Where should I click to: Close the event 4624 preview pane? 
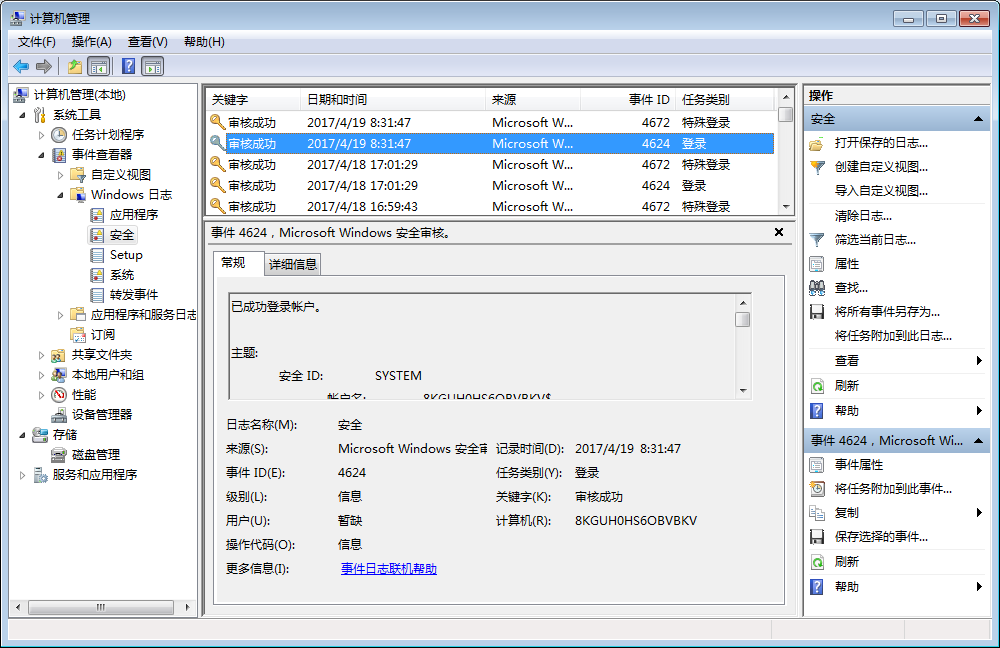(779, 232)
